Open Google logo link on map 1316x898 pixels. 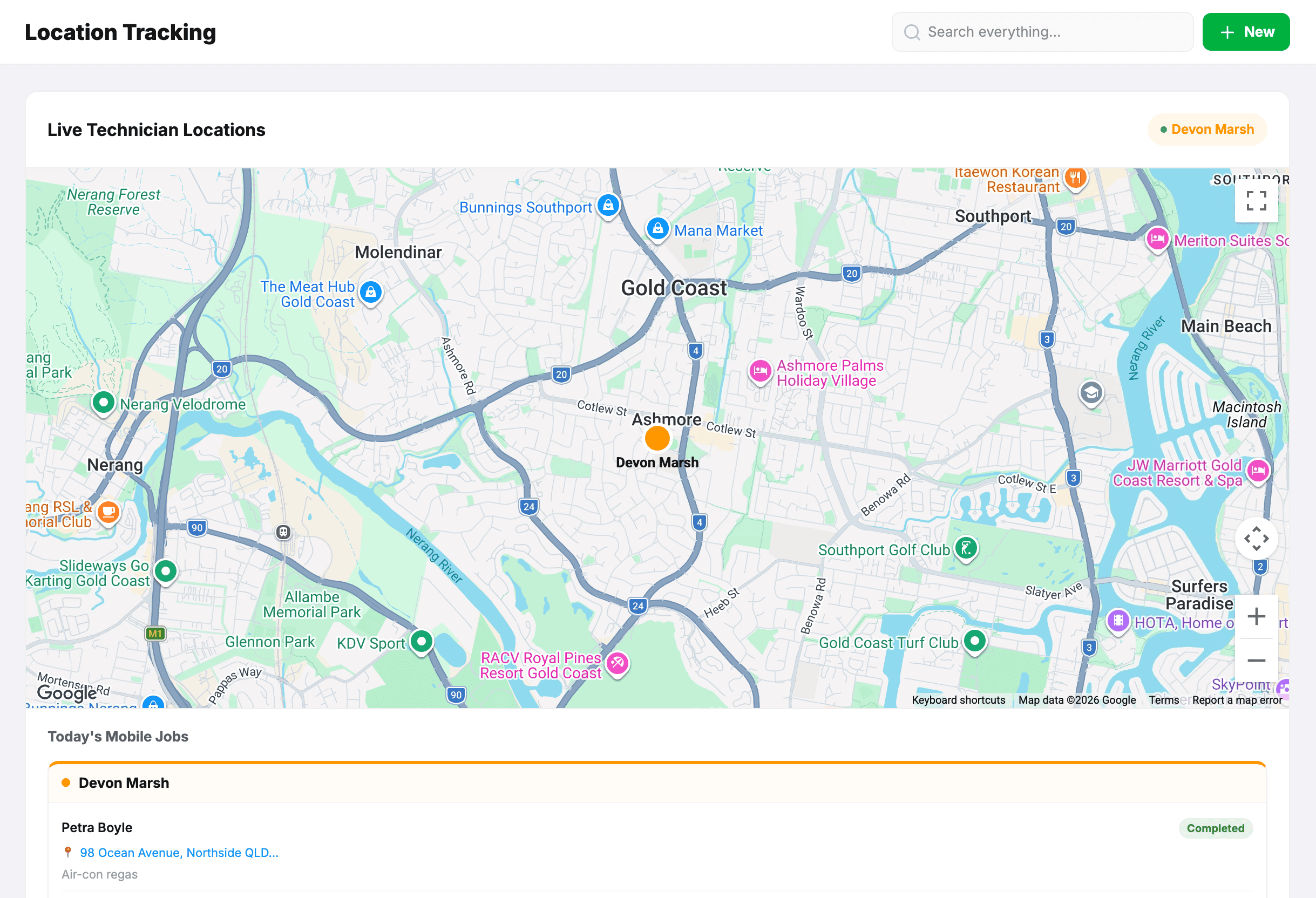pos(67,692)
